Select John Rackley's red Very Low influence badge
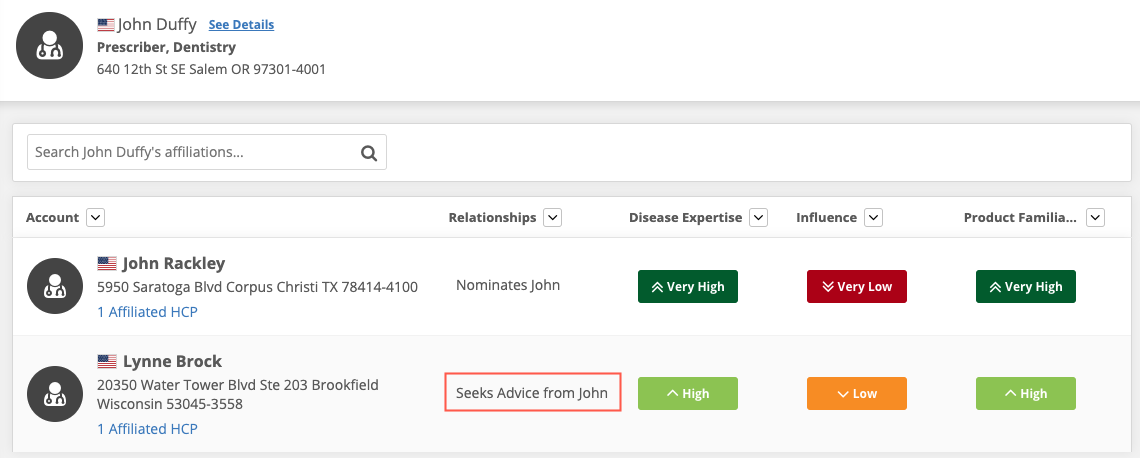Image resolution: width=1140 pixels, height=458 pixels. click(x=856, y=287)
